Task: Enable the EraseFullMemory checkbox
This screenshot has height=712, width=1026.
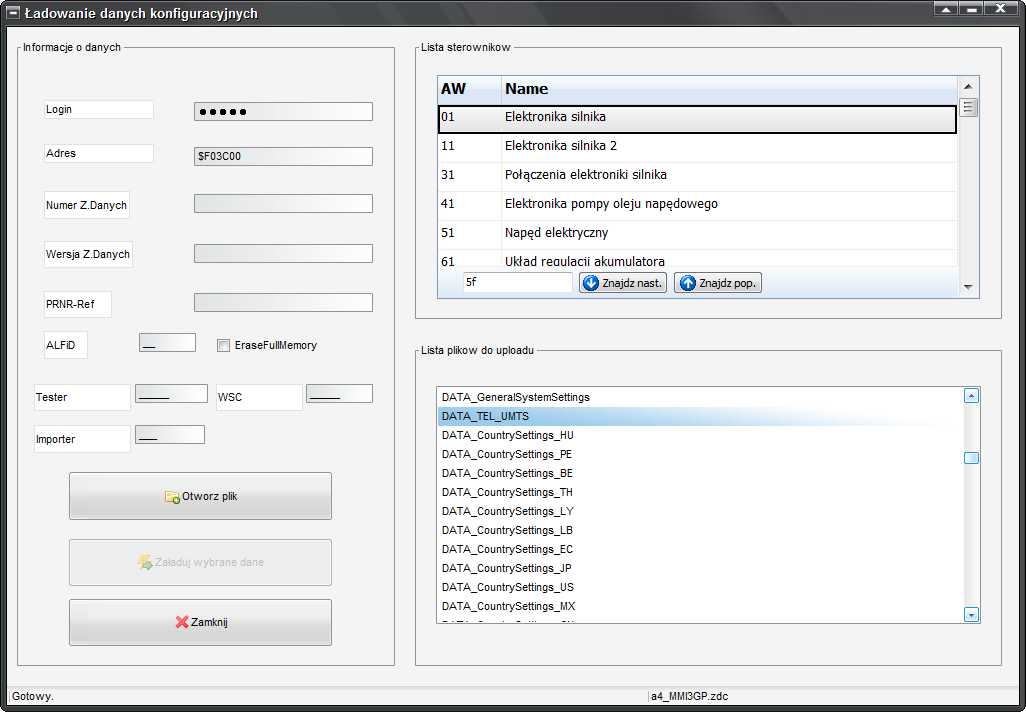Action: (224, 346)
